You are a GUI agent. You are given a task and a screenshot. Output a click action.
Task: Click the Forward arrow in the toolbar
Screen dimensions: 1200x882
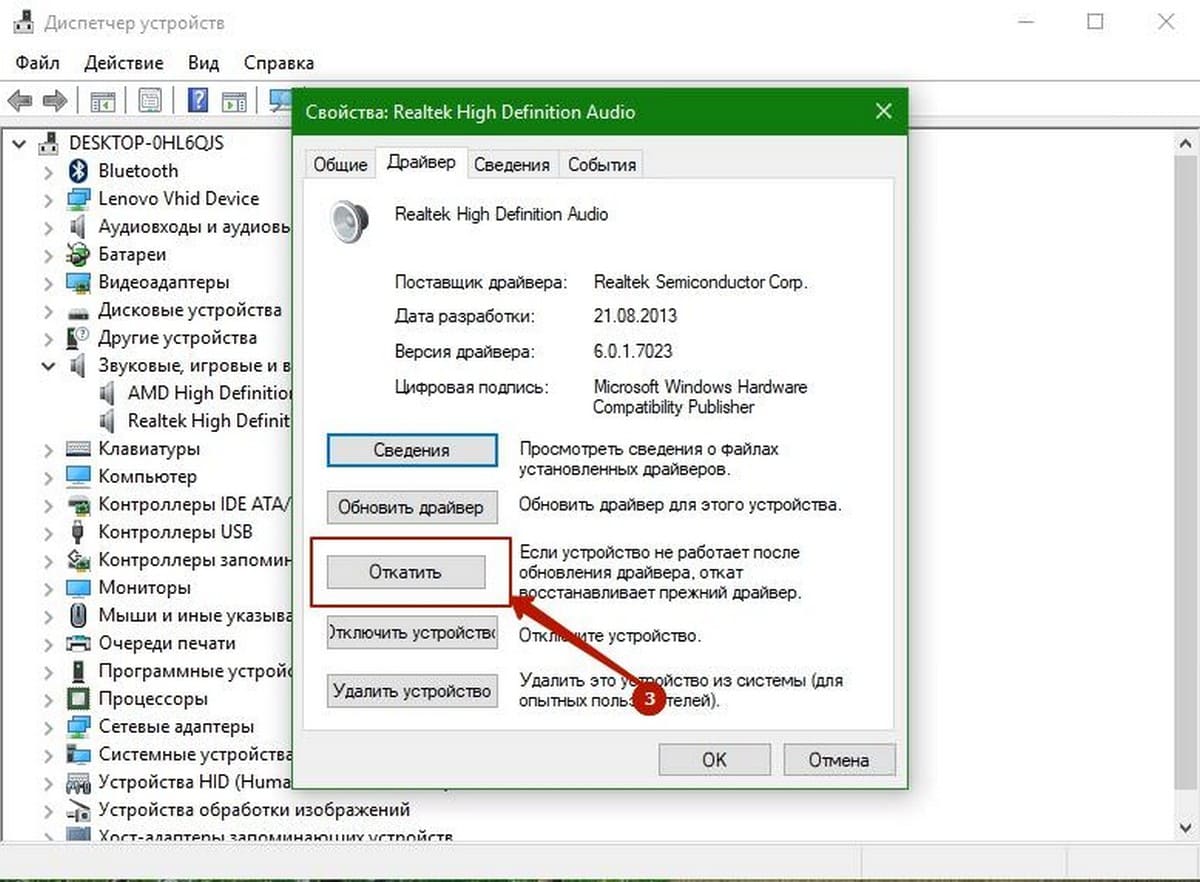click(55, 101)
